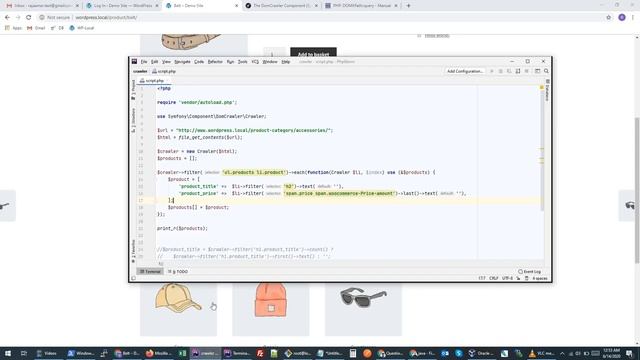Click the UTF-8 encoding status item
Viewport: 640px width, 360px height.
[507, 278]
